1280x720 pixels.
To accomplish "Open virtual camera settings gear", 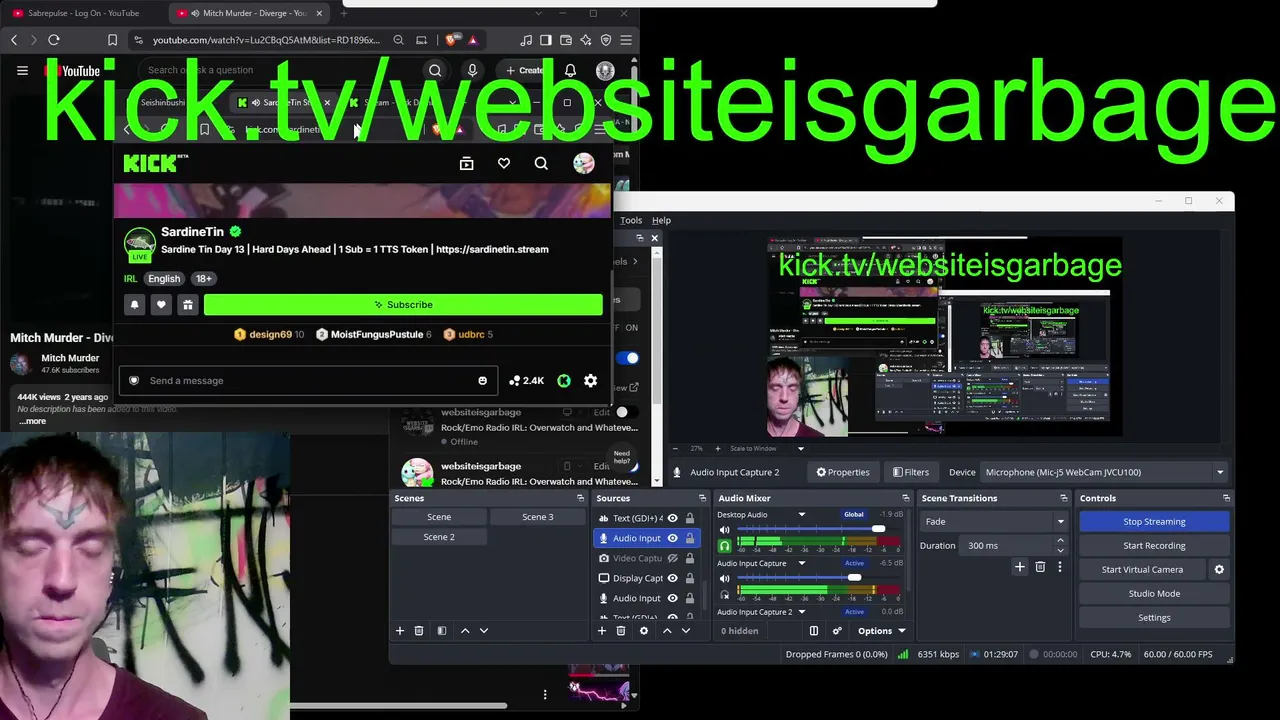I will (x=1219, y=570).
